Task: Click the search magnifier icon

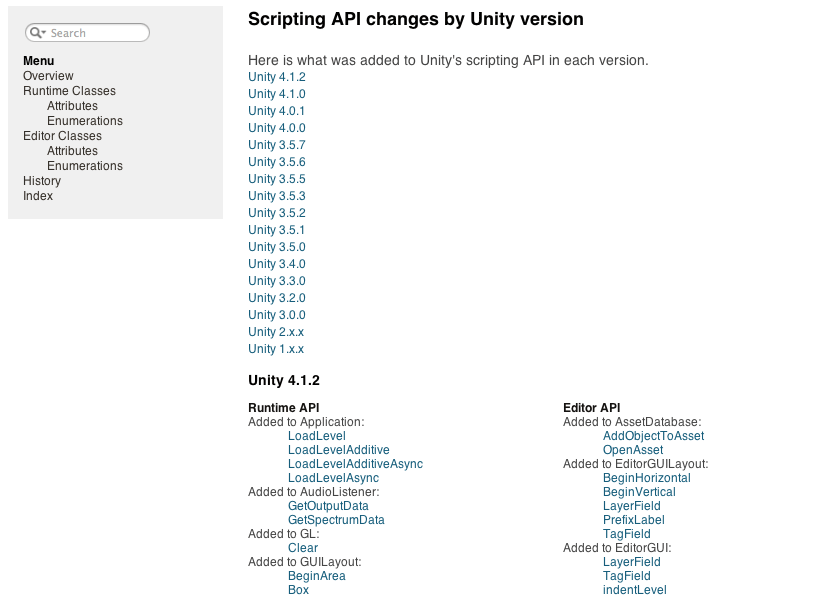Action: [x=37, y=33]
